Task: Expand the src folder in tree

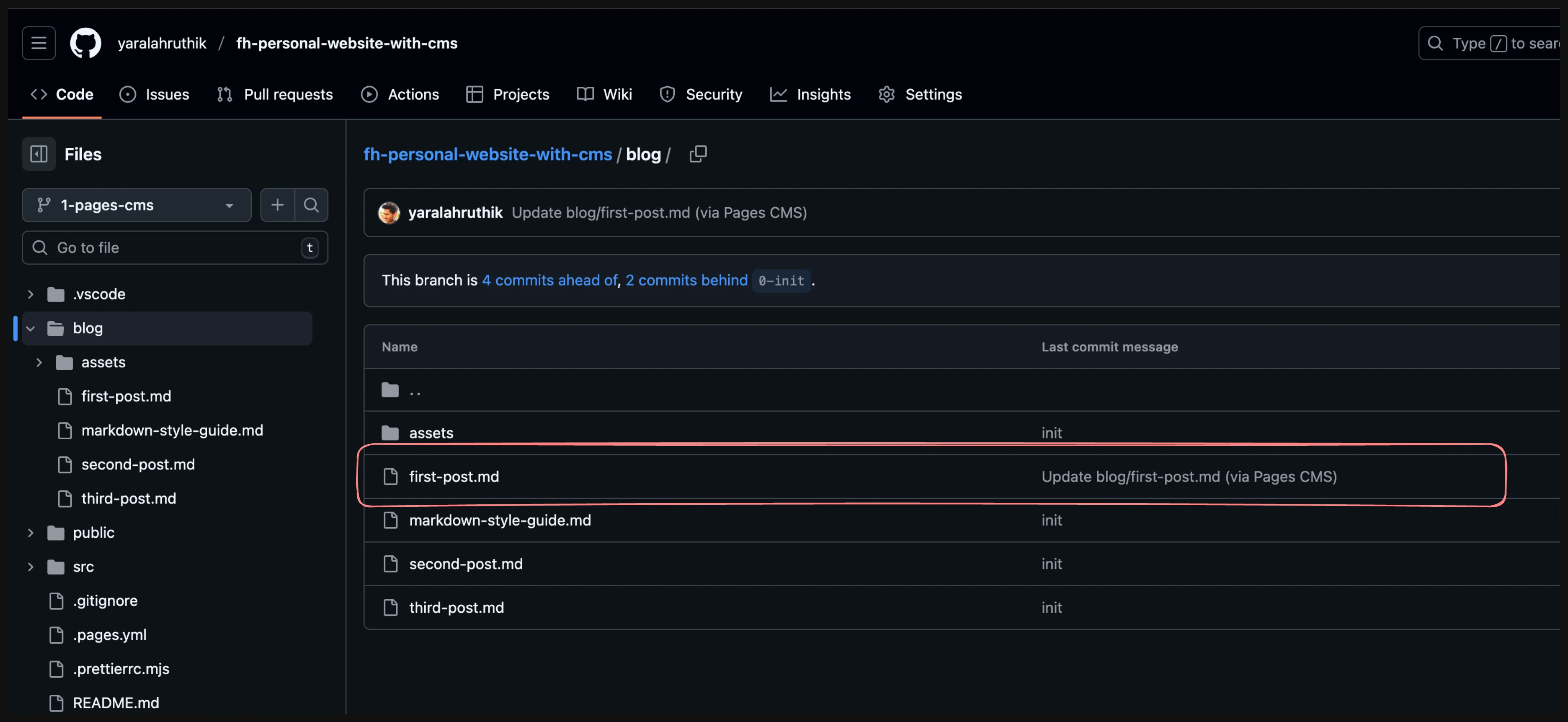Action: coord(31,567)
